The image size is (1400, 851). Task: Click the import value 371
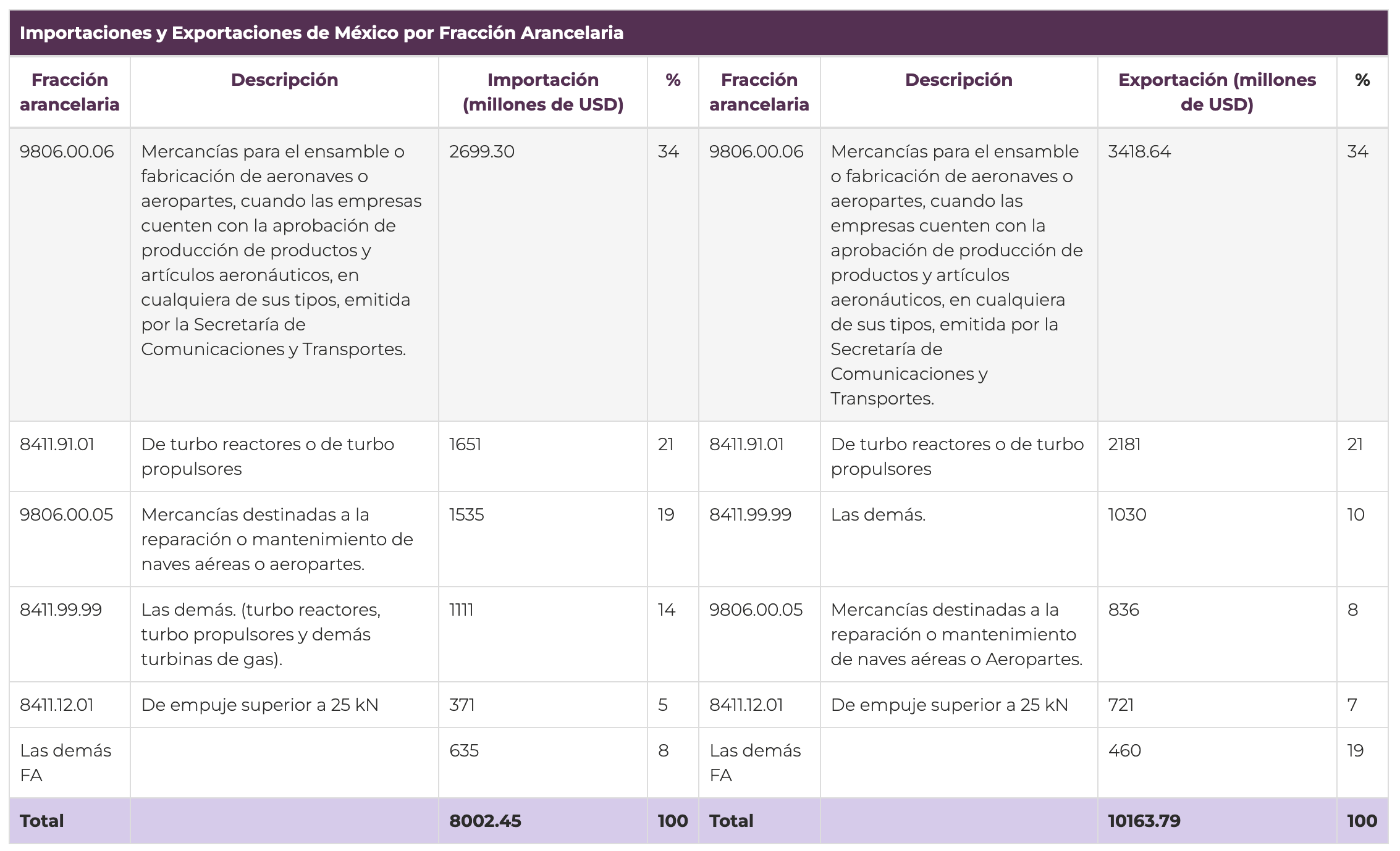click(462, 705)
